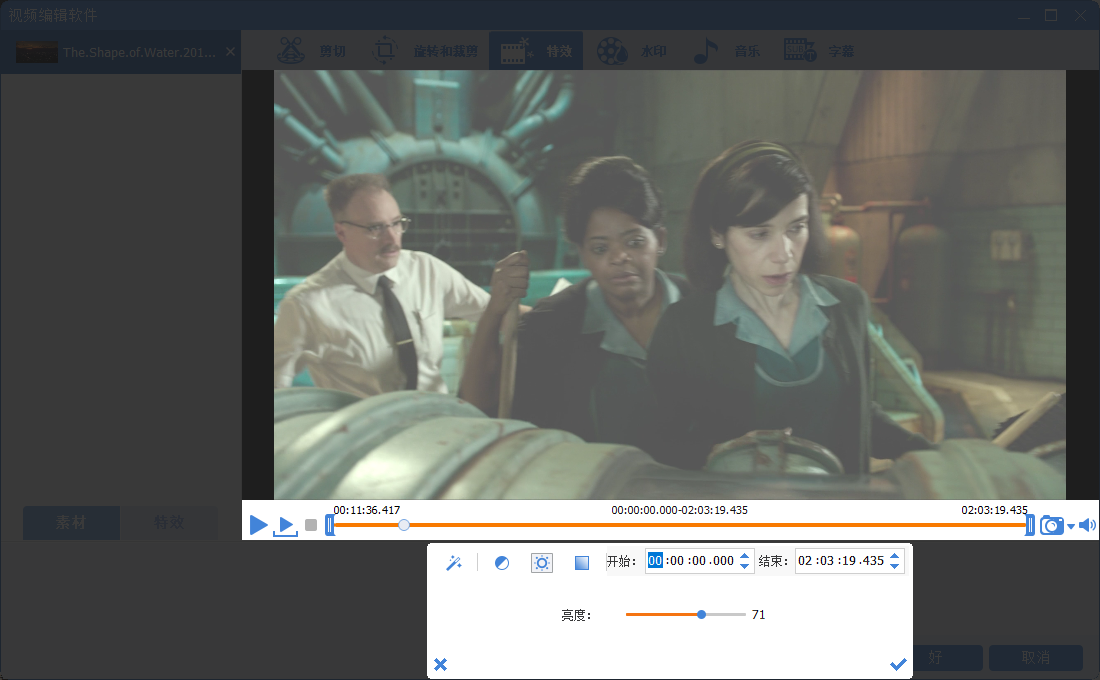Image resolution: width=1100 pixels, height=680 pixels.
Task: Play the video preview
Action: [258, 525]
